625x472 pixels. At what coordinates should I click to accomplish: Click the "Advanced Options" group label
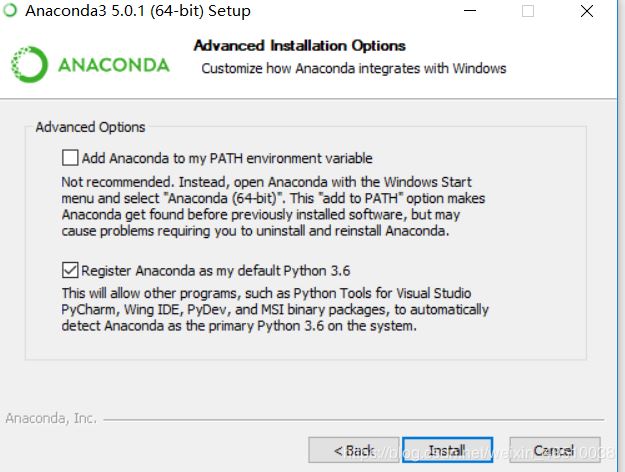[x=90, y=127]
